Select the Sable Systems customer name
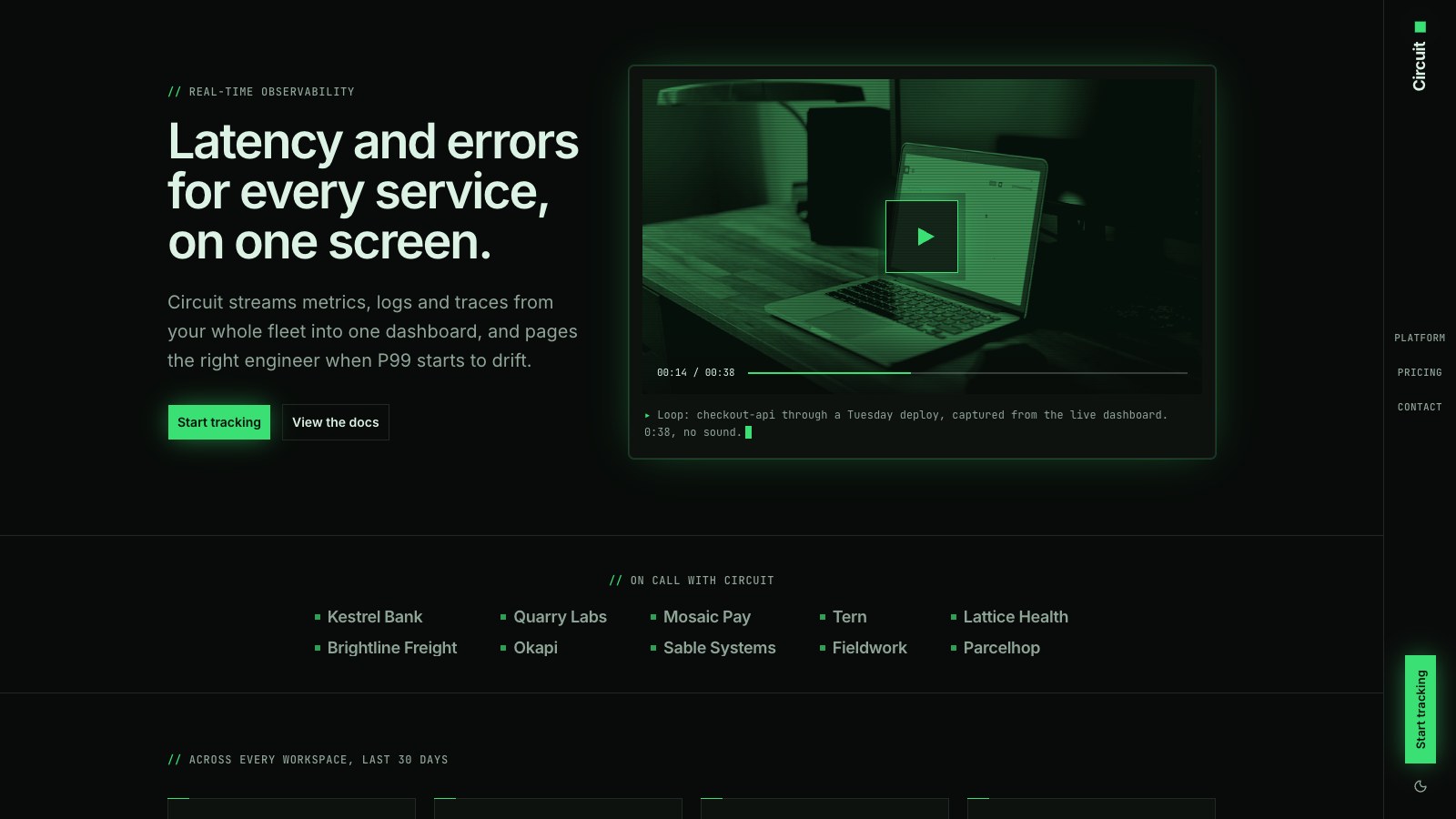1456x819 pixels. (720, 648)
